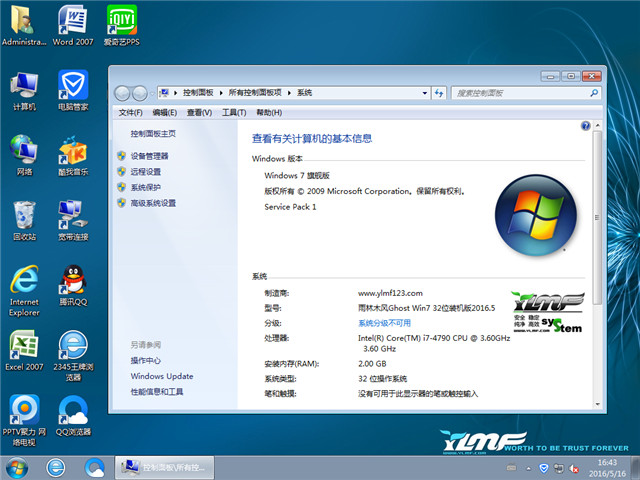The height and width of the screenshot is (480, 640).
Task: Click the muted volume tray icon
Action: coord(574,468)
